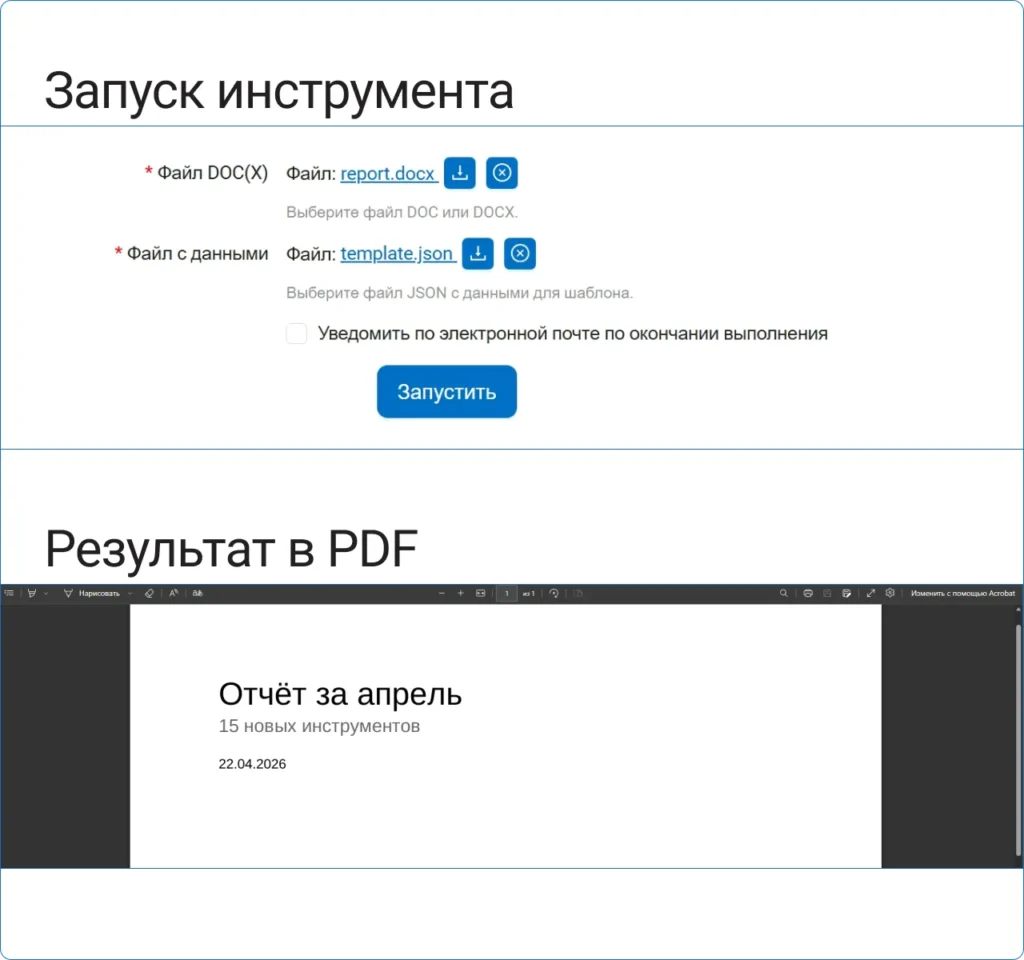Select the Нарисовать draw tool
This screenshot has height=960, width=1024.
point(91,594)
